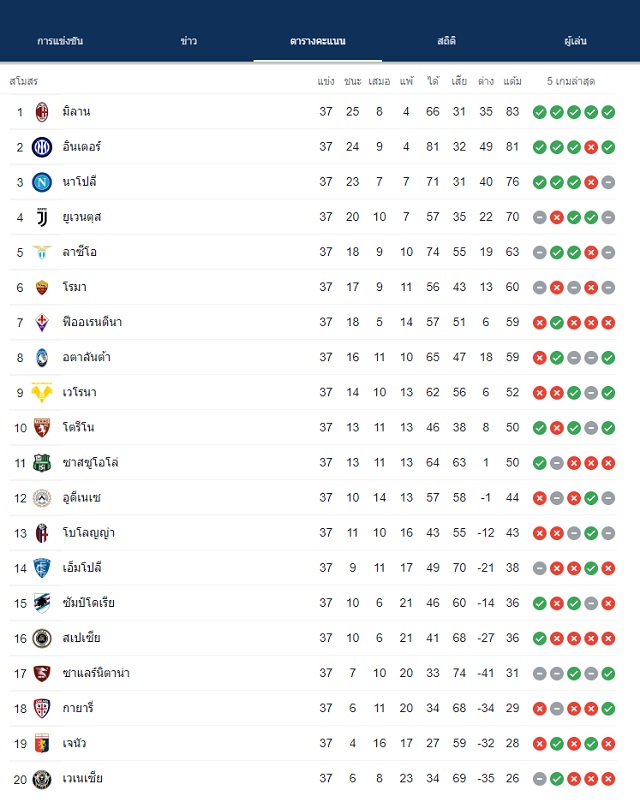Switch to the สถิติ tab
This screenshot has height=802, width=640.
447,41
